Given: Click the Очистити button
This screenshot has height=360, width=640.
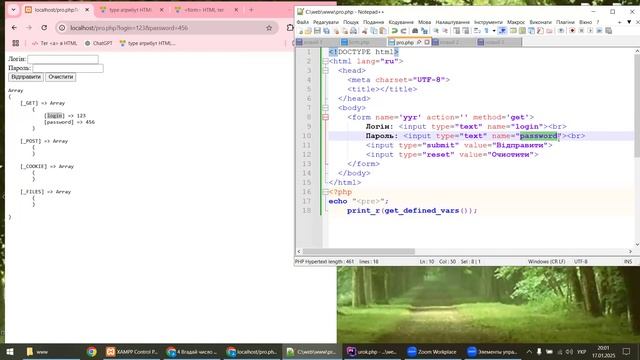Looking at the screenshot, I should pos(60,77).
